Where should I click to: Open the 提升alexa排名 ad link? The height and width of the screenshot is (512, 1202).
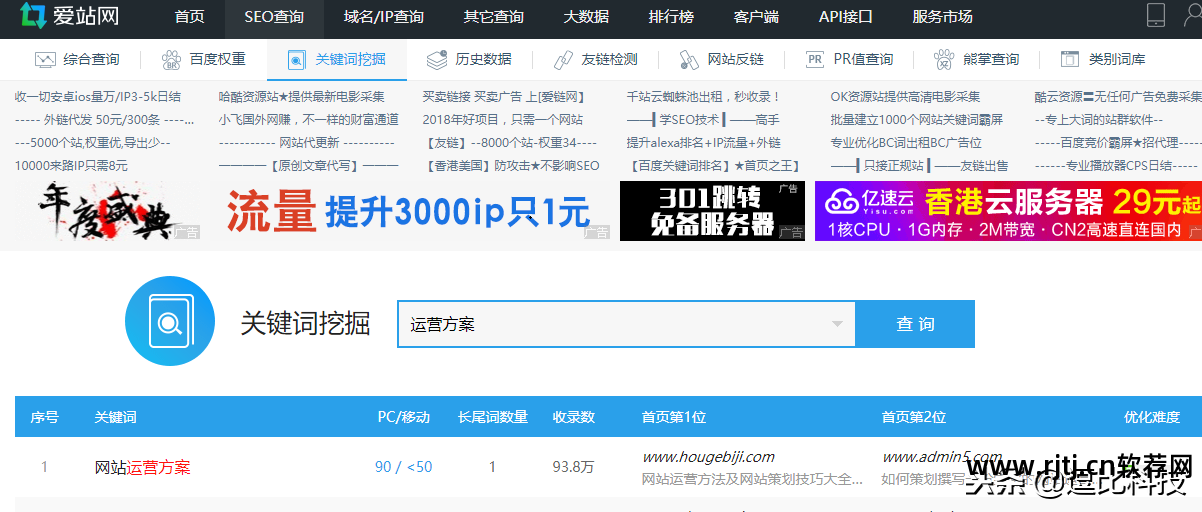[703, 143]
